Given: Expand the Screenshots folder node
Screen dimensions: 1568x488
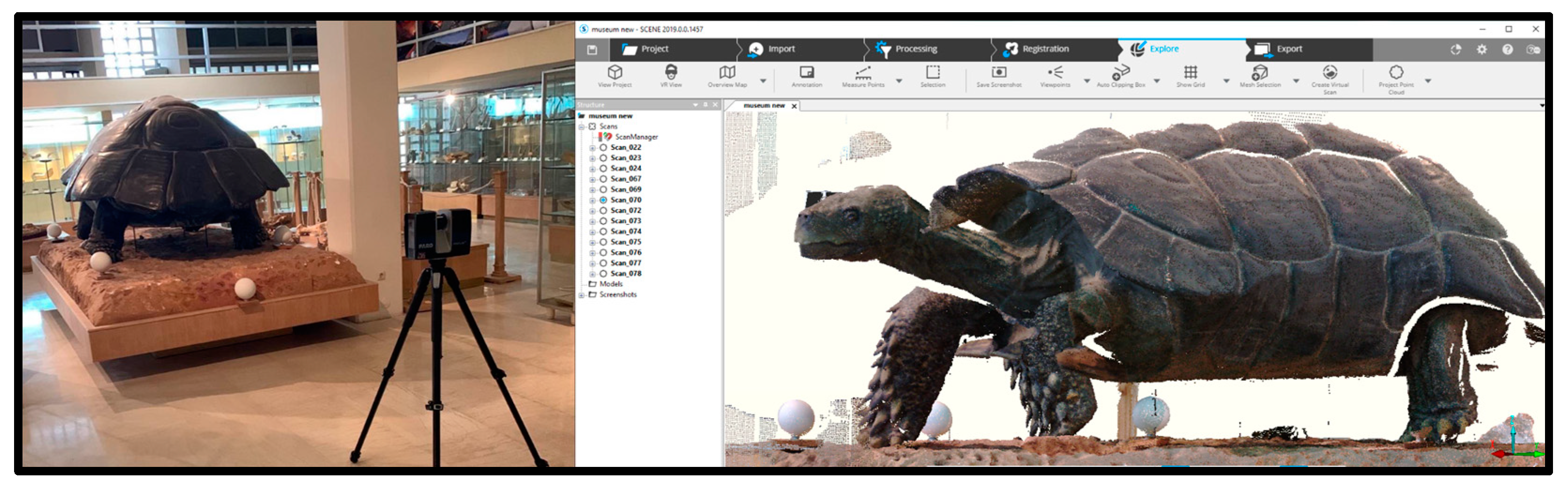Looking at the screenshot, I should (582, 295).
